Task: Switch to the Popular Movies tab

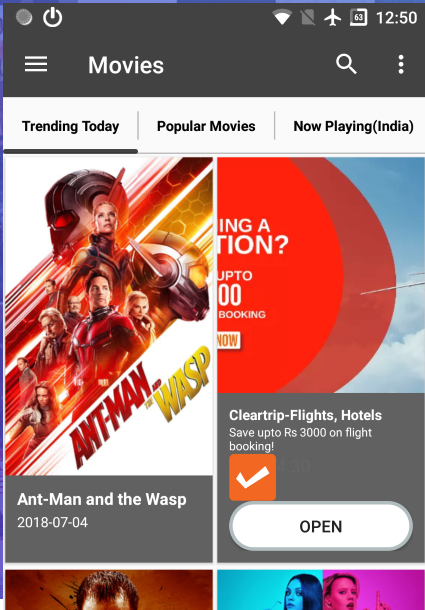Action: pos(206,126)
